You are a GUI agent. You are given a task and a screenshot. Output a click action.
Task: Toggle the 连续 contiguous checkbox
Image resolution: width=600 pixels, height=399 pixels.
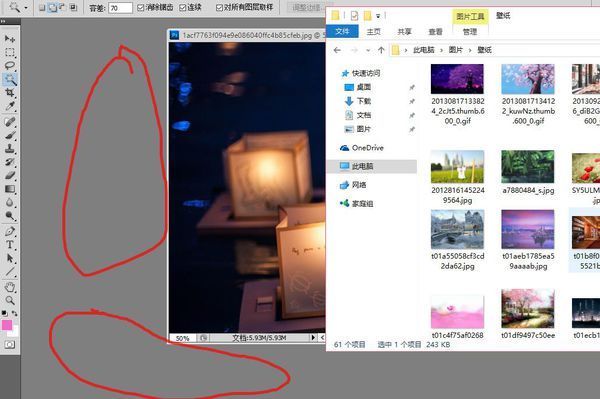coord(183,8)
